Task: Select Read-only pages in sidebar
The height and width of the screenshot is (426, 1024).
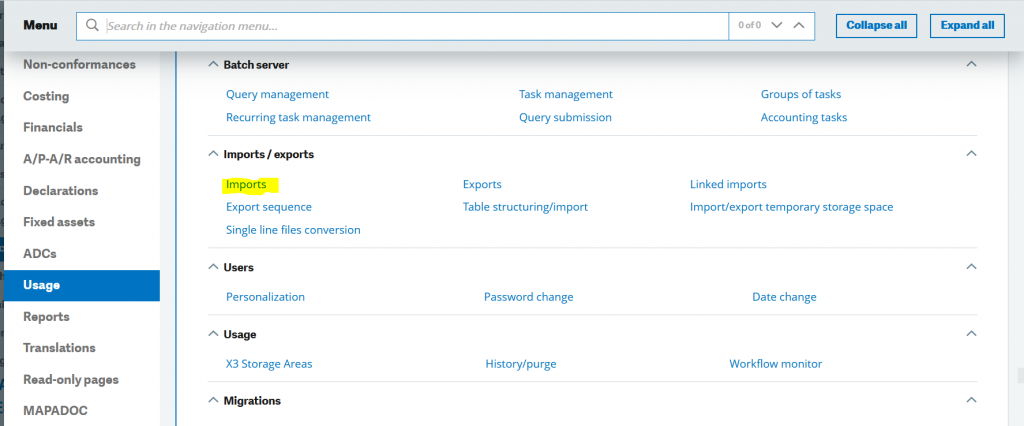Action: (x=71, y=379)
